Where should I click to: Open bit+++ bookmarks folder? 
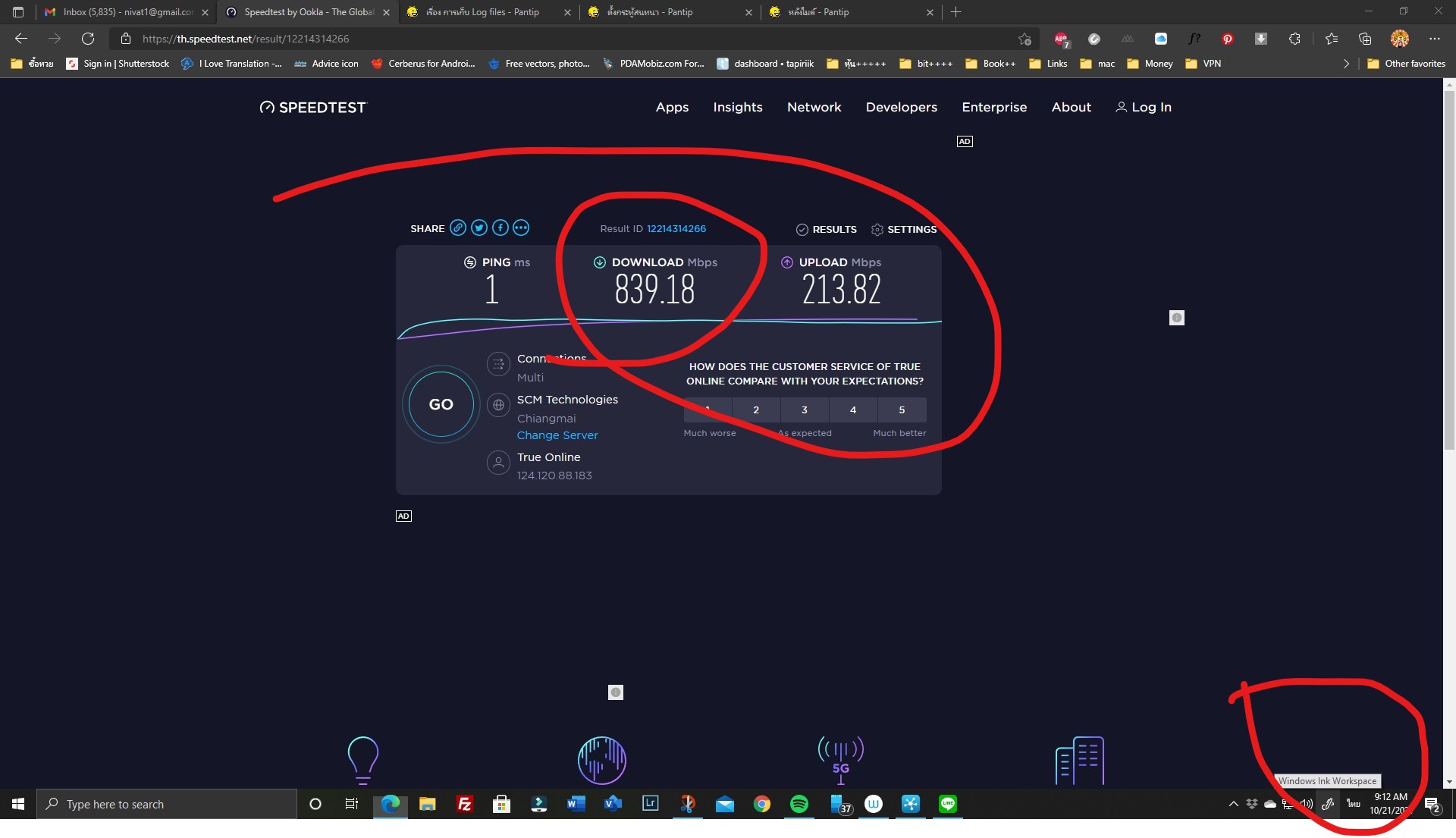pyautogui.click(x=926, y=64)
